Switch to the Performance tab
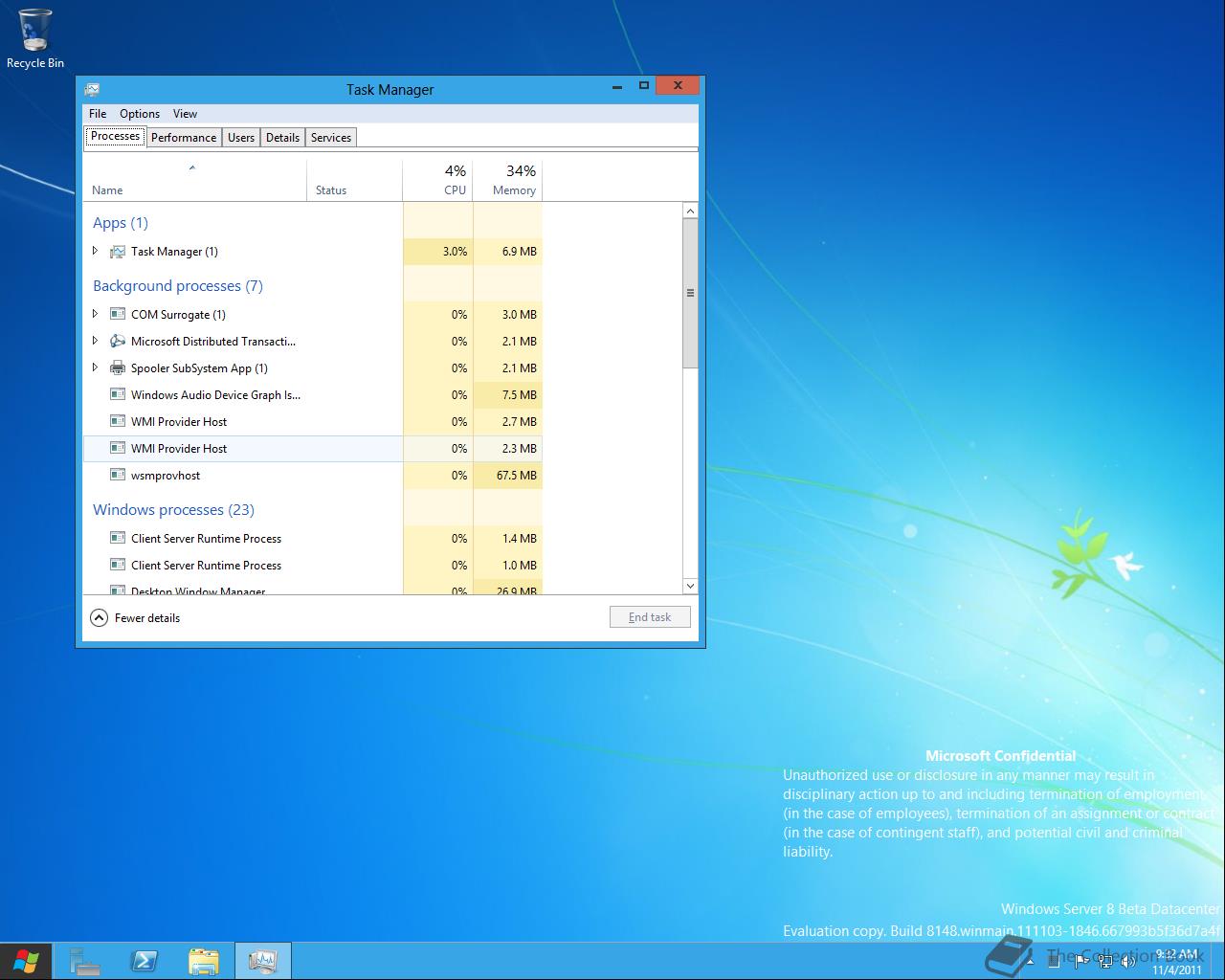This screenshot has height=980, width=1225. 184,138
